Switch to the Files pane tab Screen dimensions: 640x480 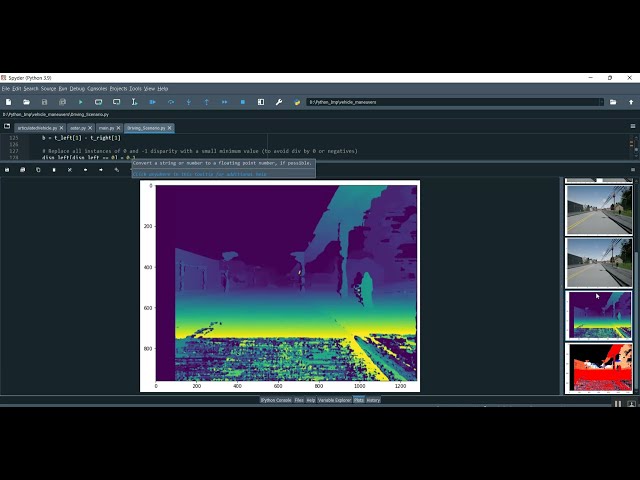click(299, 400)
